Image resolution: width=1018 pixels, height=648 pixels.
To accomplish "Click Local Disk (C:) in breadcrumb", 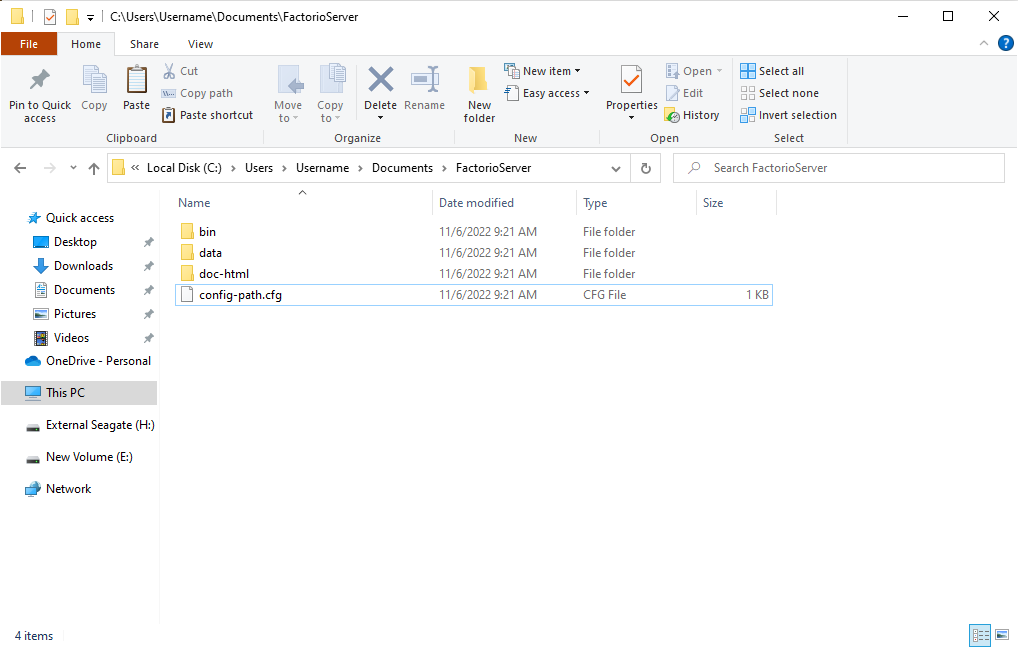I will pyautogui.click(x=184, y=168).
